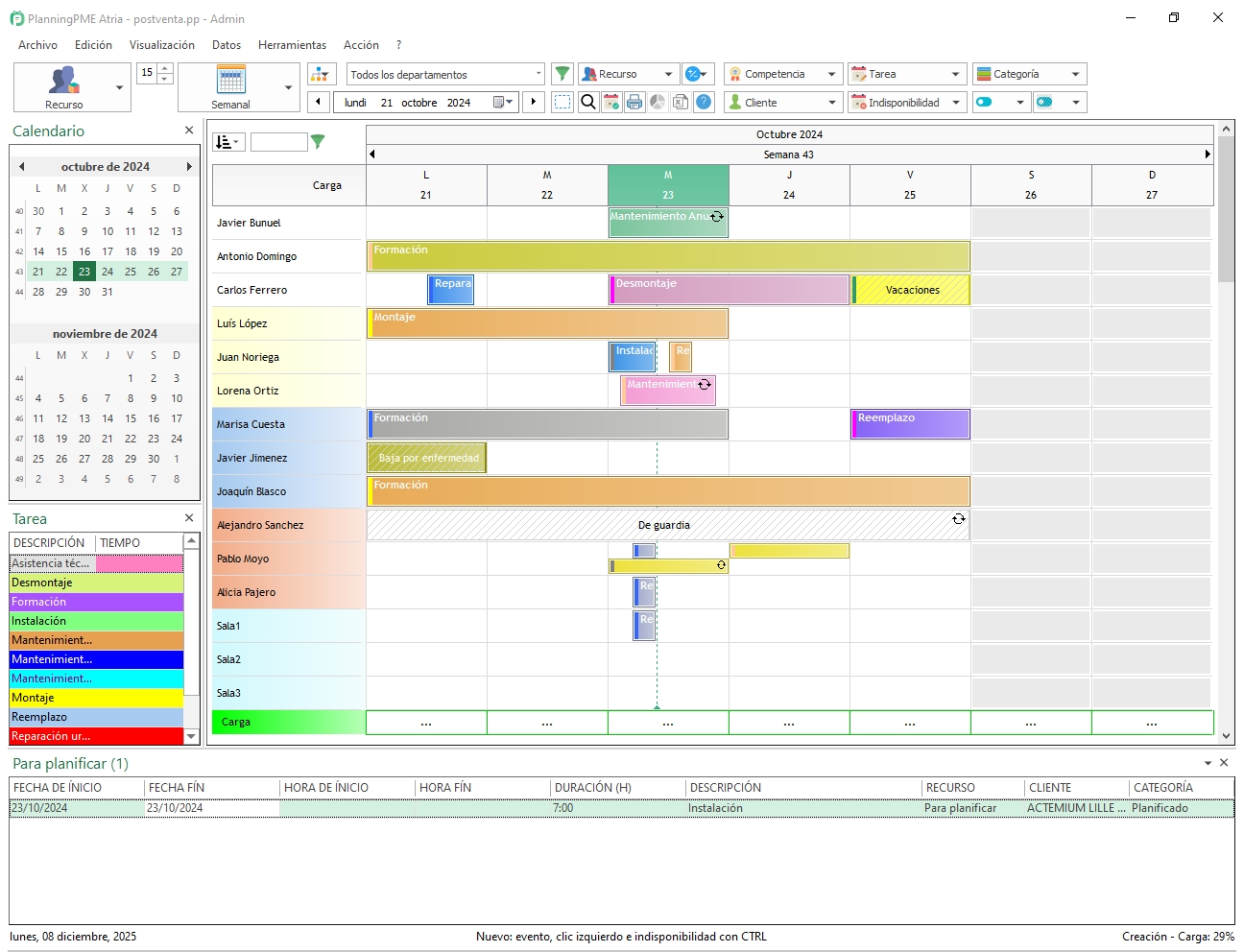The image size is (1244, 952).
Task: Pick pink swatch beside Asistencia téc...
Action: click(x=139, y=563)
